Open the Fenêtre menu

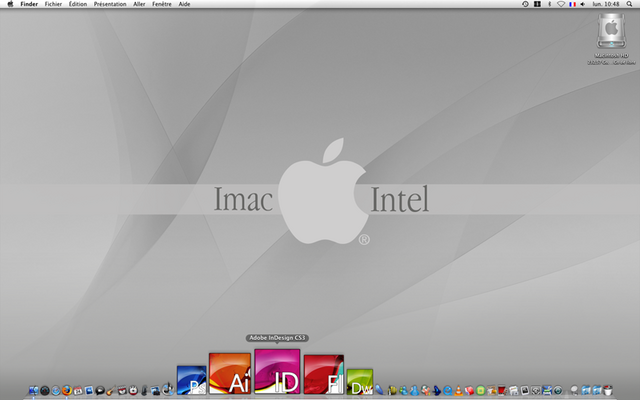pyautogui.click(x=162, y=4)
